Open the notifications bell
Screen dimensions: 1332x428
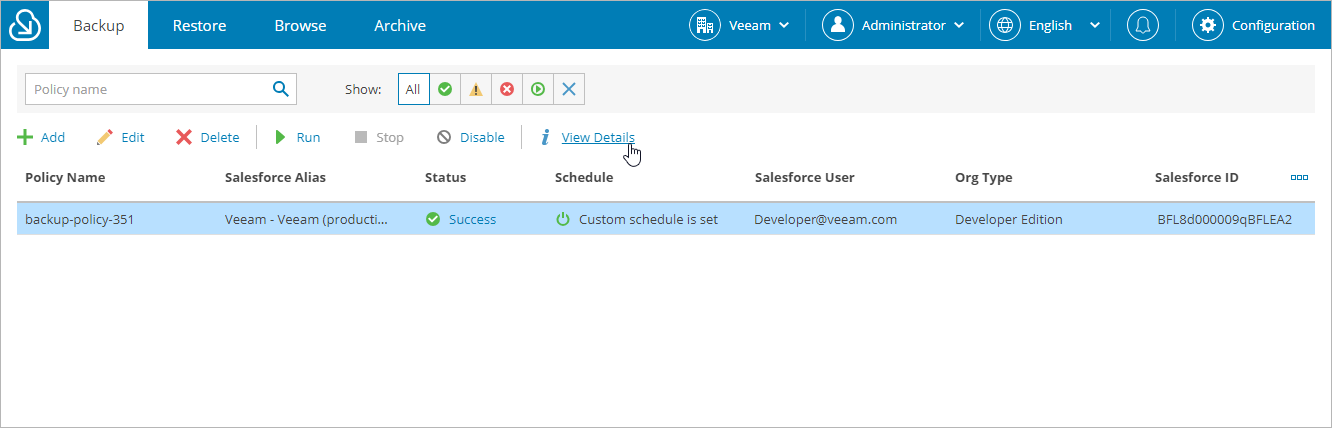click(x=1142, y=25)
